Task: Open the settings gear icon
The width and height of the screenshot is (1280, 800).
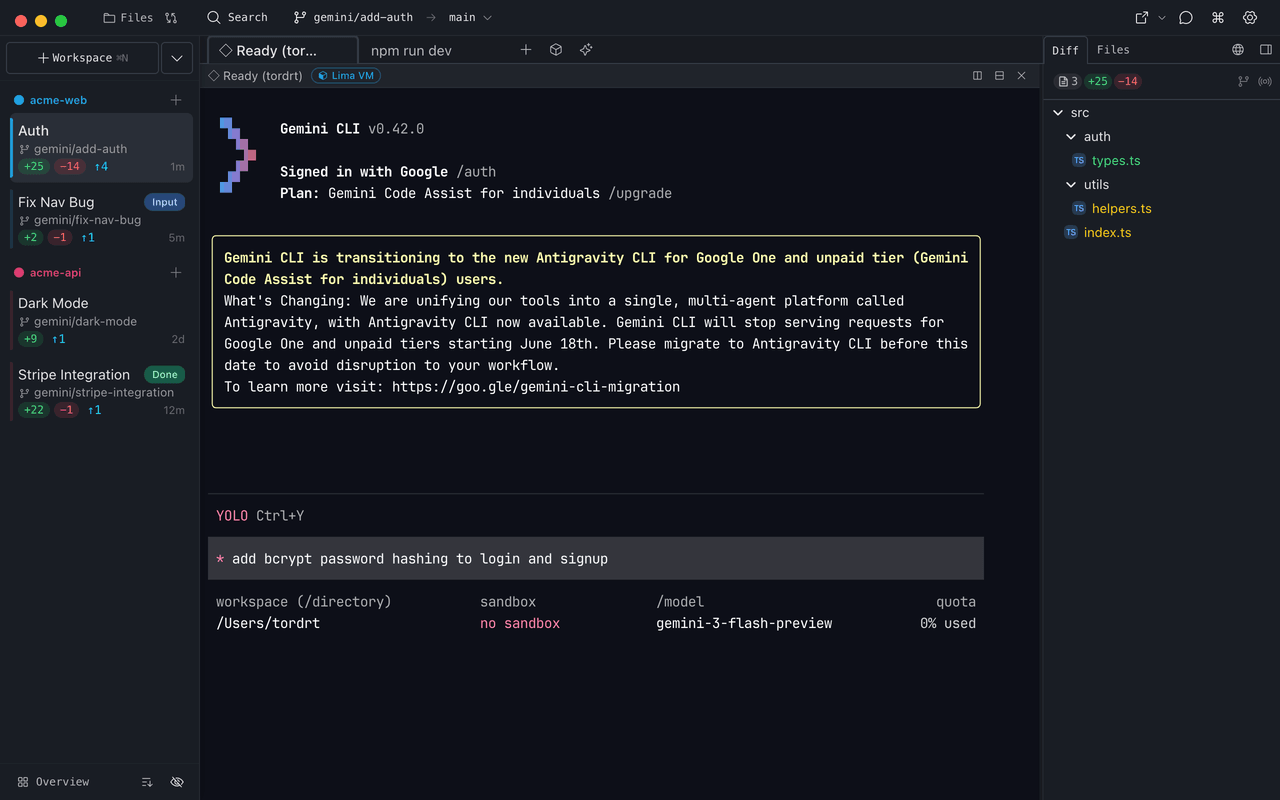Action: (1250, 18)
